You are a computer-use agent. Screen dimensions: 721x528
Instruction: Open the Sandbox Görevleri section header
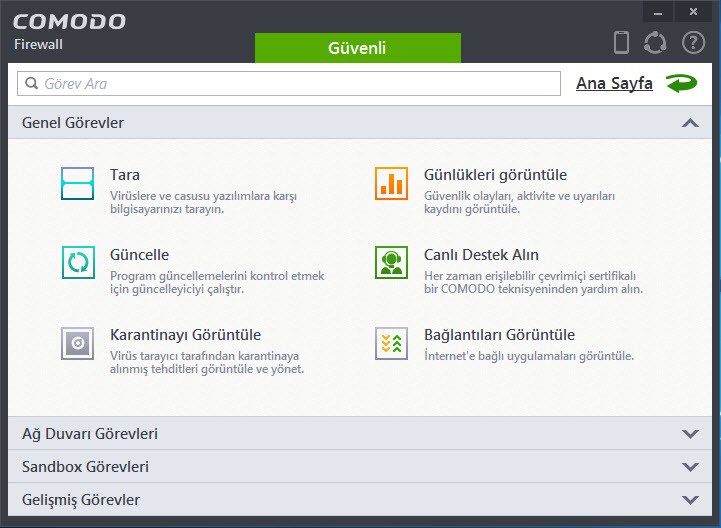coord(360,467)
